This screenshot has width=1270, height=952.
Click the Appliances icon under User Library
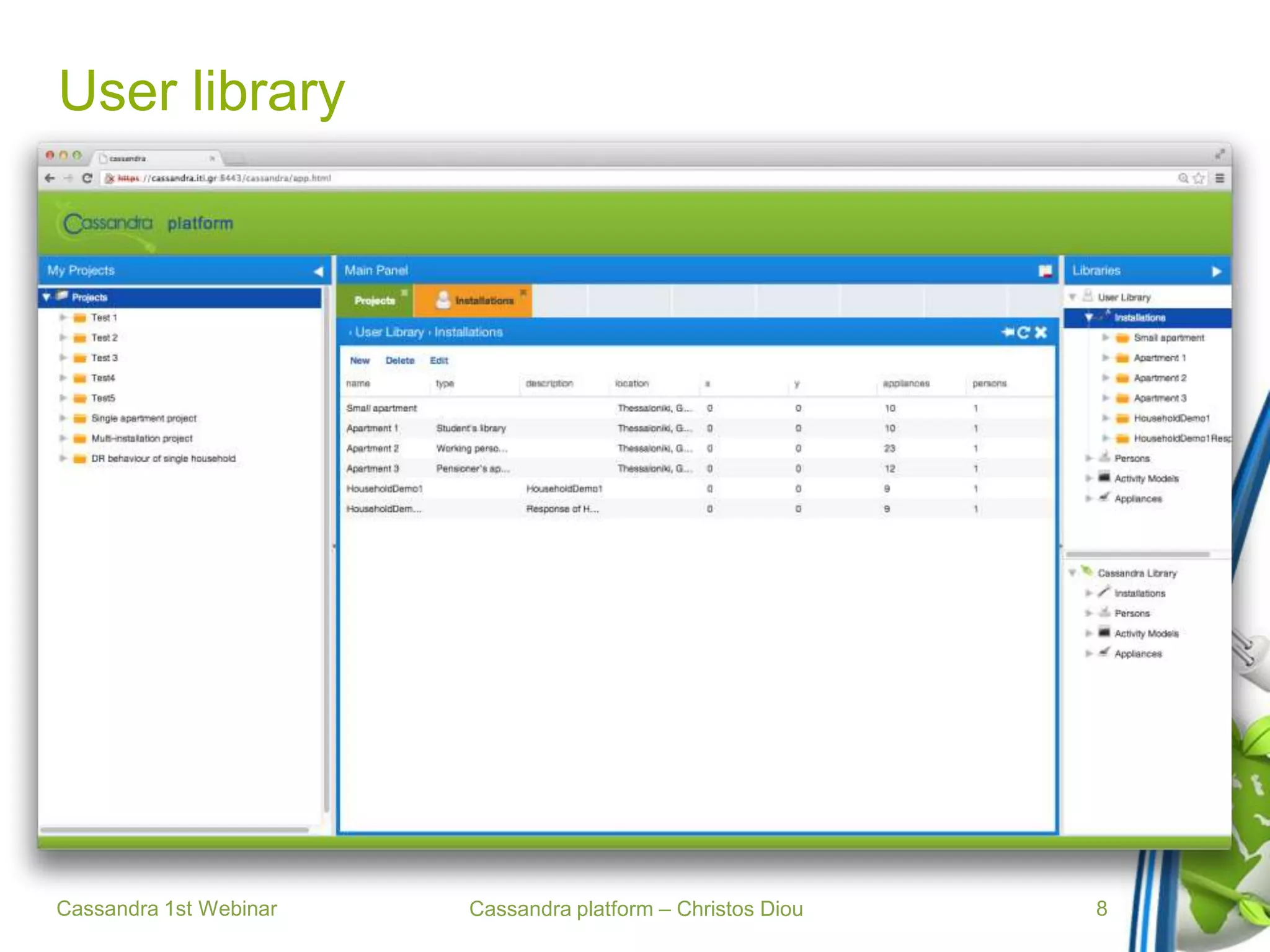pos(1104,498)
